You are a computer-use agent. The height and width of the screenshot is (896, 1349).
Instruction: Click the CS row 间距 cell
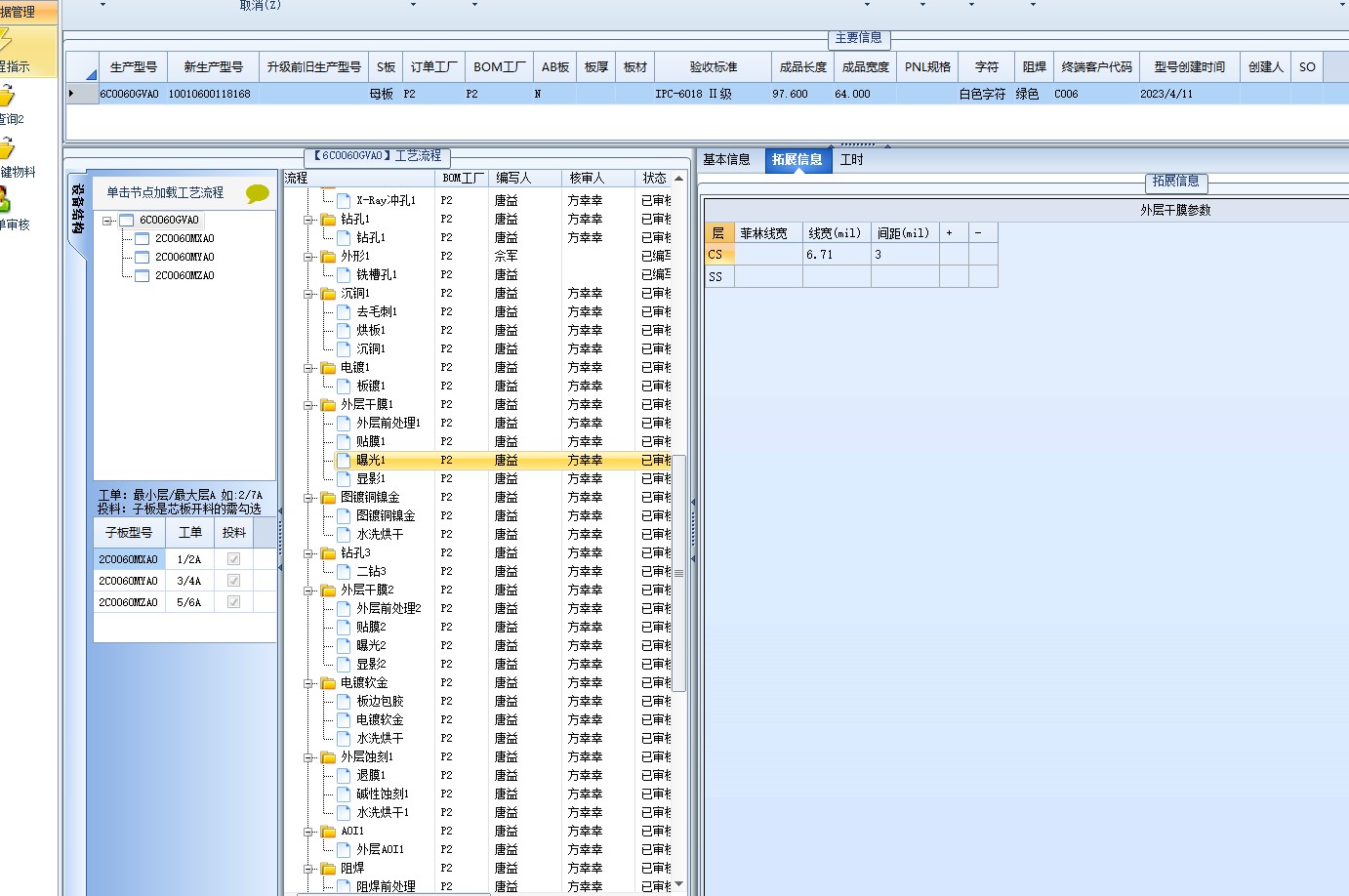tap(905, 255)
